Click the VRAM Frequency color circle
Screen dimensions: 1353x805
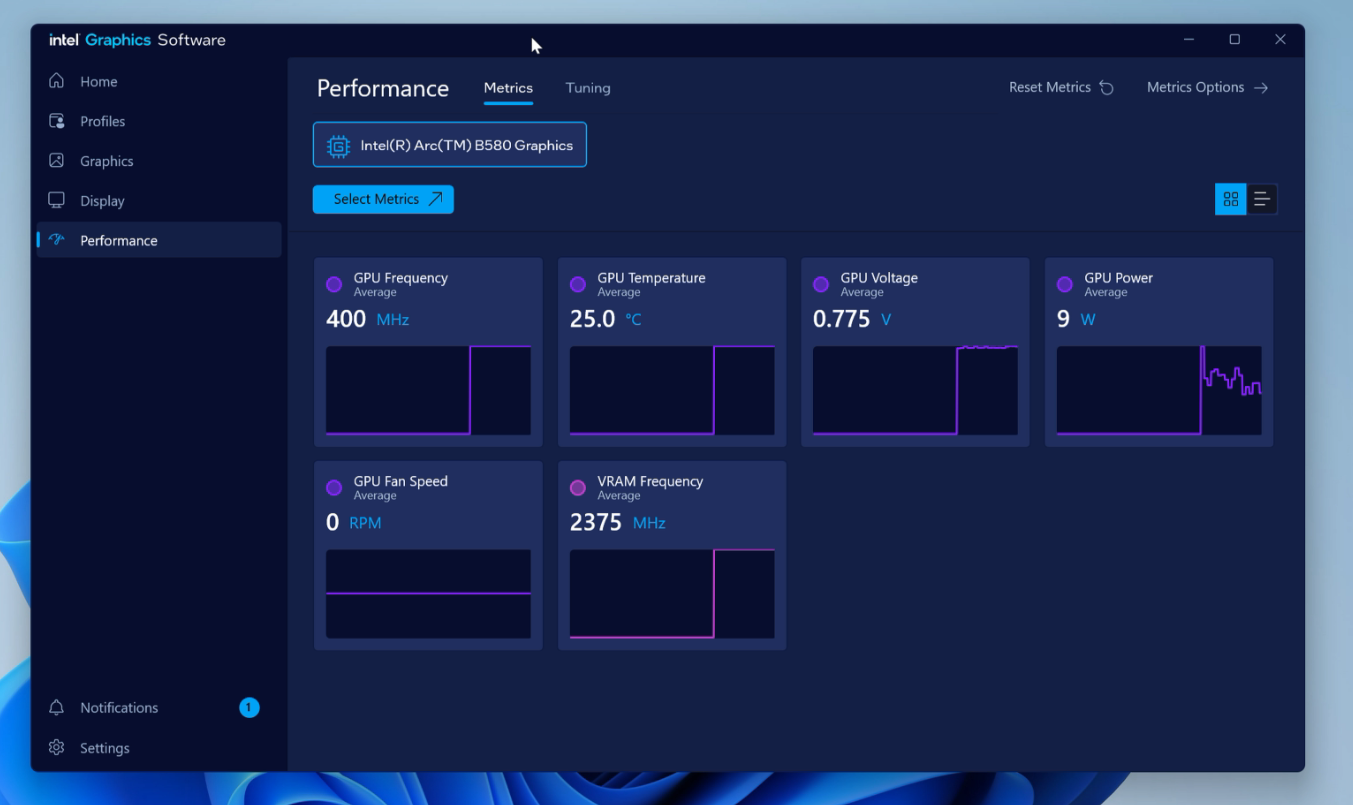click(577, 488)
